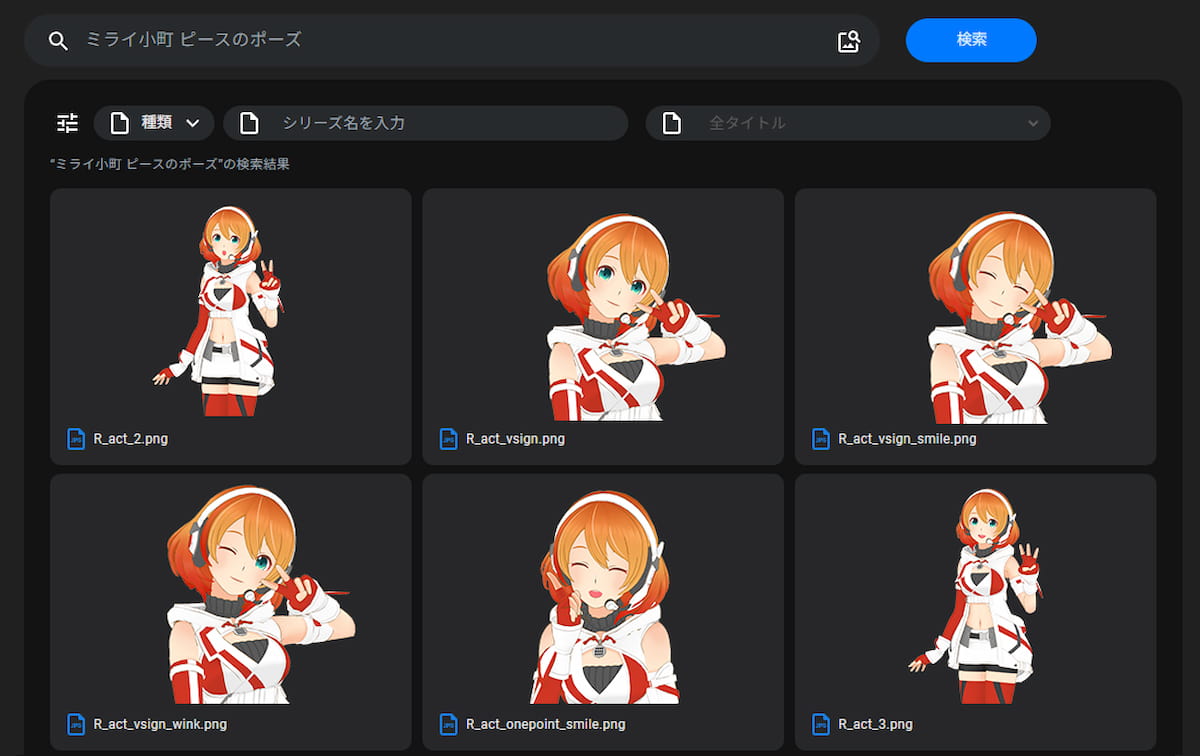Screen dimensions: 1200x756
Task: Click the magnifying glass search icon
Action: click(58, 41)
